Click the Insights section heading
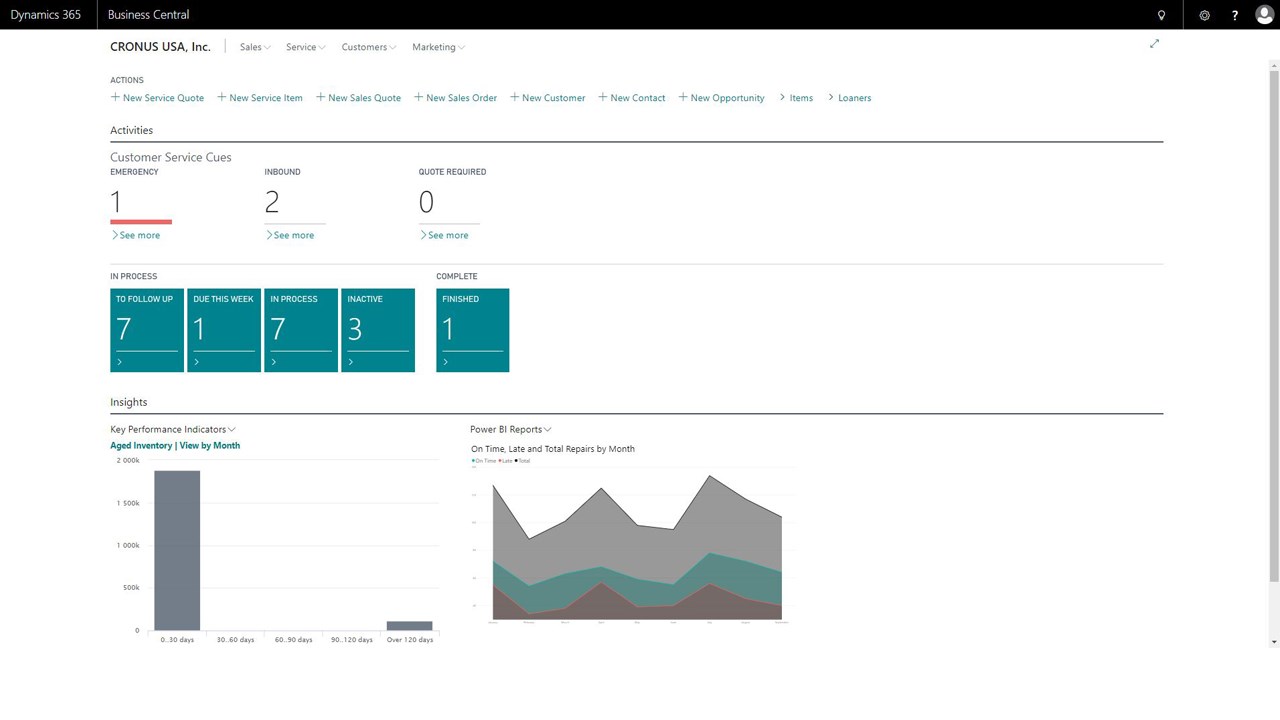 pos(129,402)
